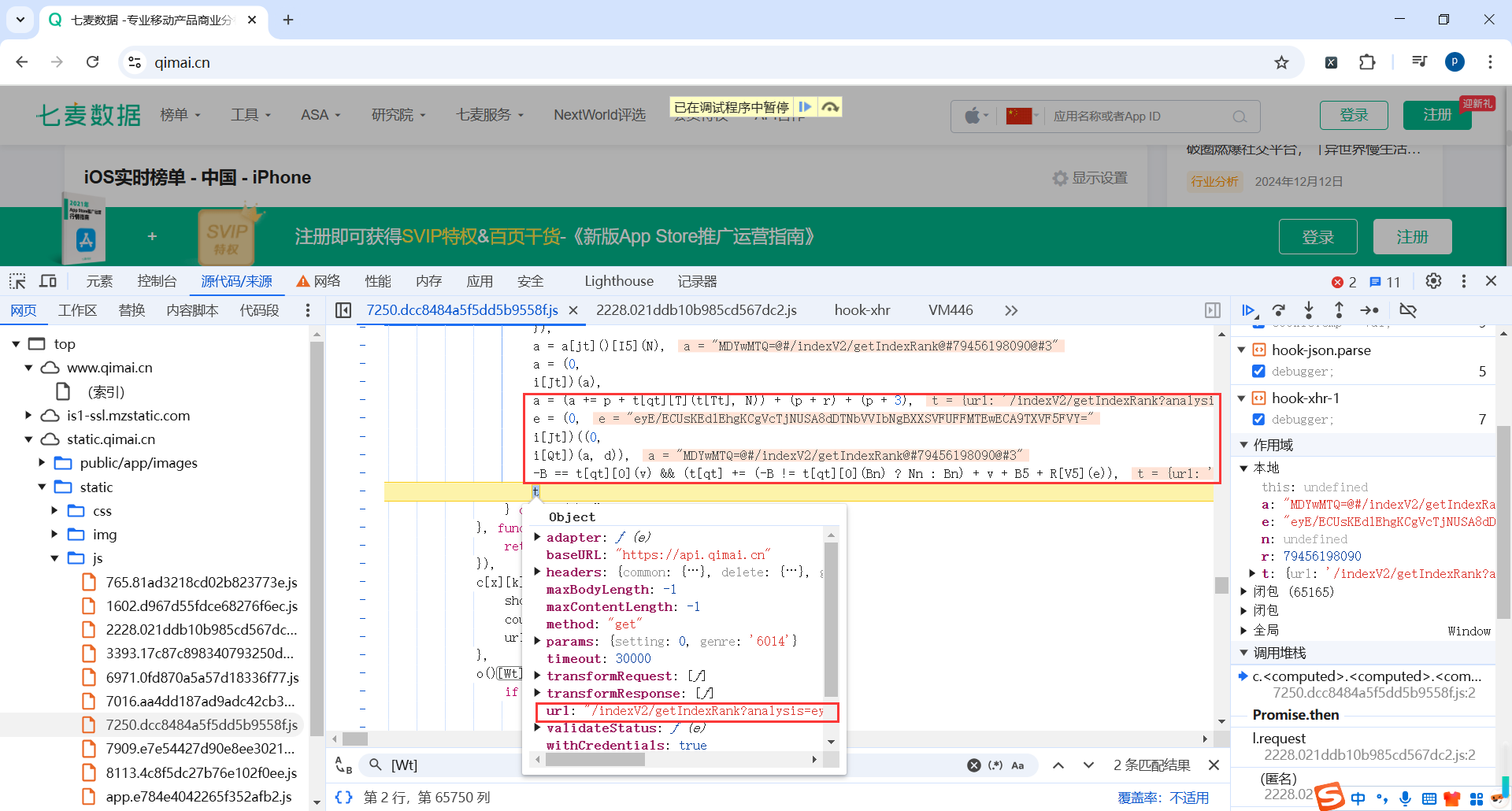Click the blue message count indicator
This screenshot has height=811, width=1512.
(x=1384, y=282)
